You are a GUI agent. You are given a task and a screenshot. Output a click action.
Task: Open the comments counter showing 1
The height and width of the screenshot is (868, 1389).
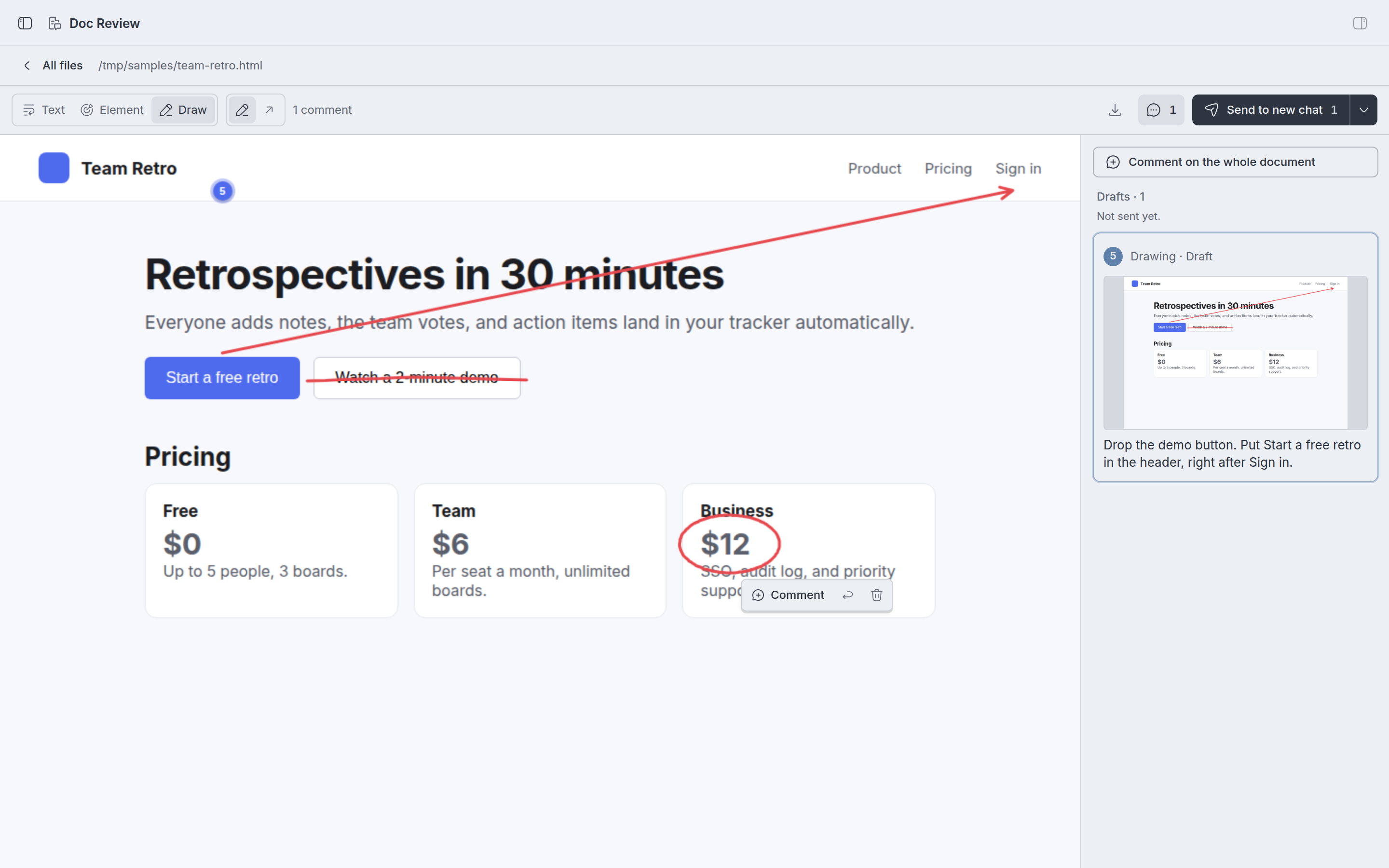pyautogui.click(x=1161, y=109)
